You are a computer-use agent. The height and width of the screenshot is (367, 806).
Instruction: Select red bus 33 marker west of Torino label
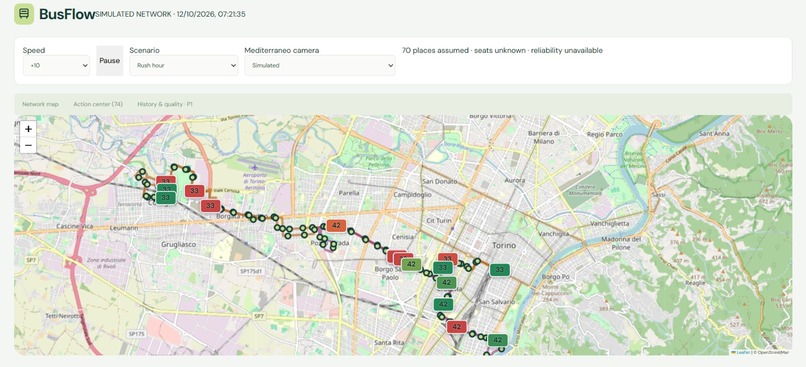448,258
